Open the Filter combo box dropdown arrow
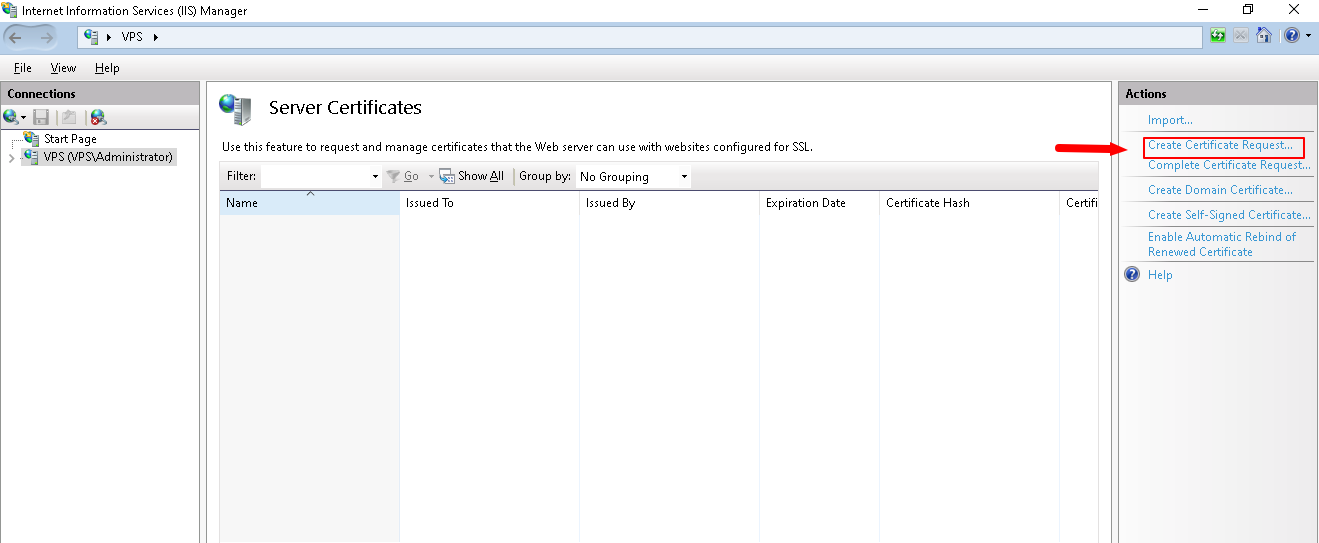 [375, 177]
